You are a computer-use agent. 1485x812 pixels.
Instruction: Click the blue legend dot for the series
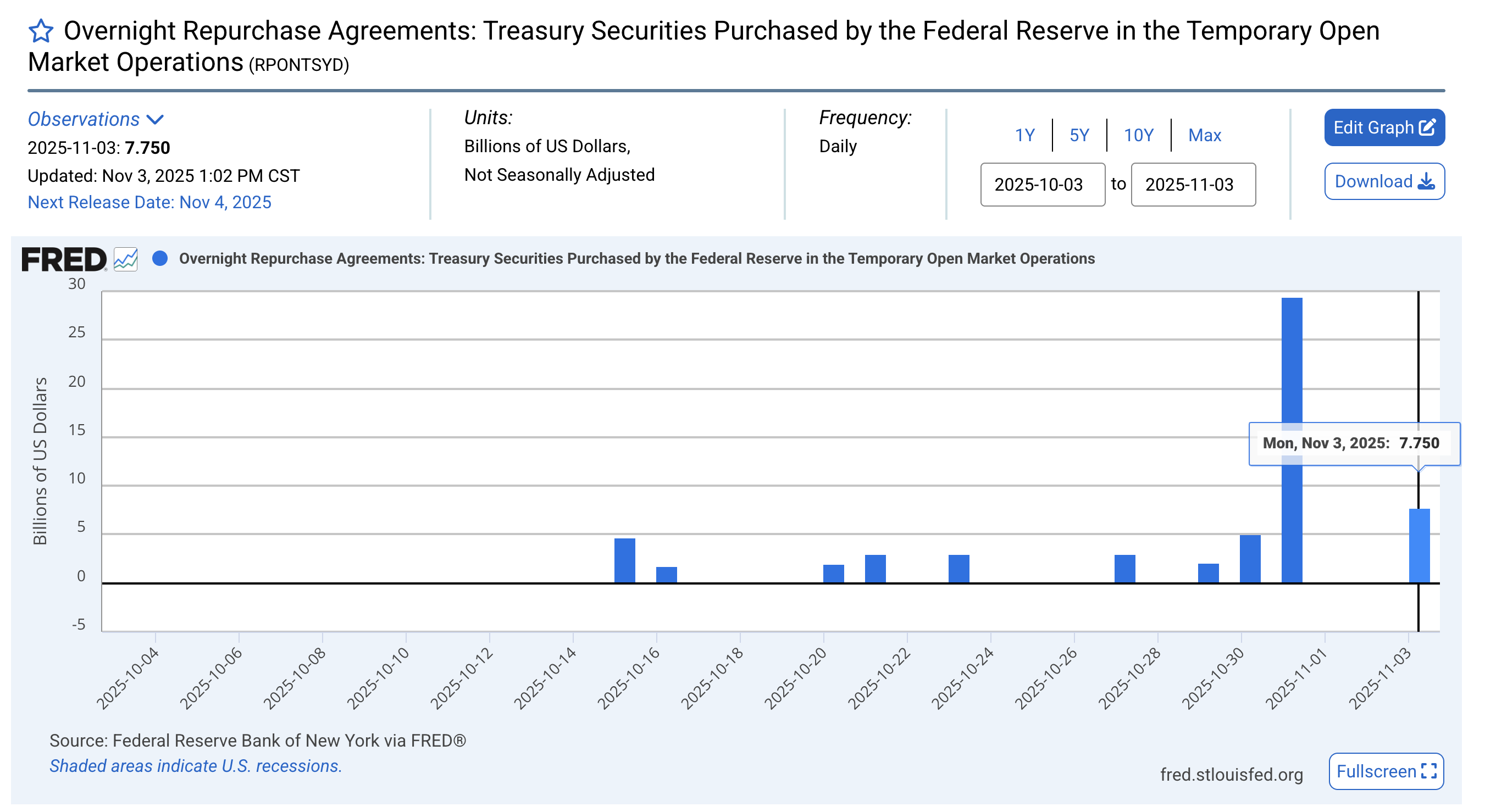click(162, 259)
